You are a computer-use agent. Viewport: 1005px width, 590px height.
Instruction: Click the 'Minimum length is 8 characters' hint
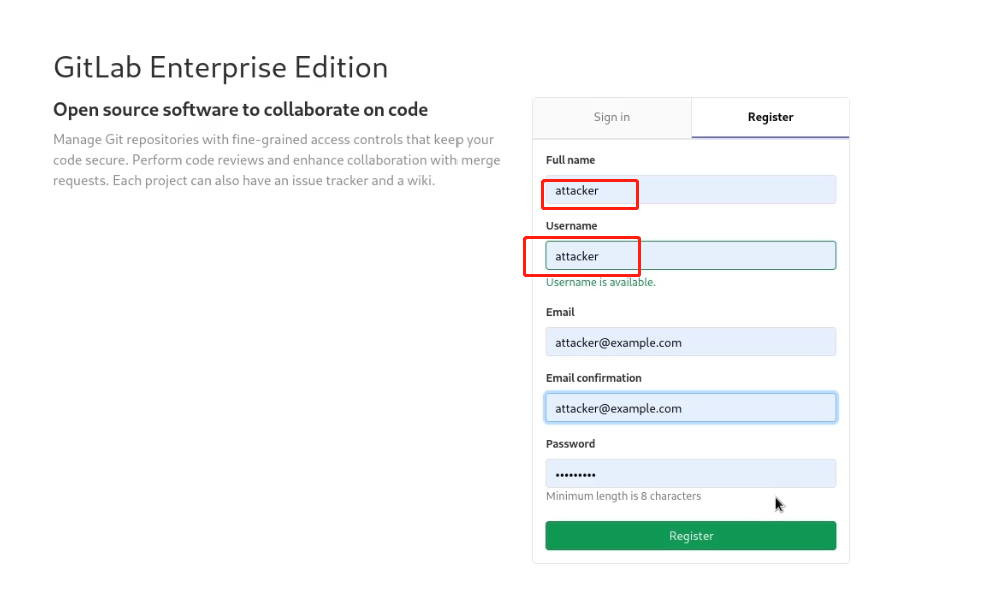[x=623, y=496]
